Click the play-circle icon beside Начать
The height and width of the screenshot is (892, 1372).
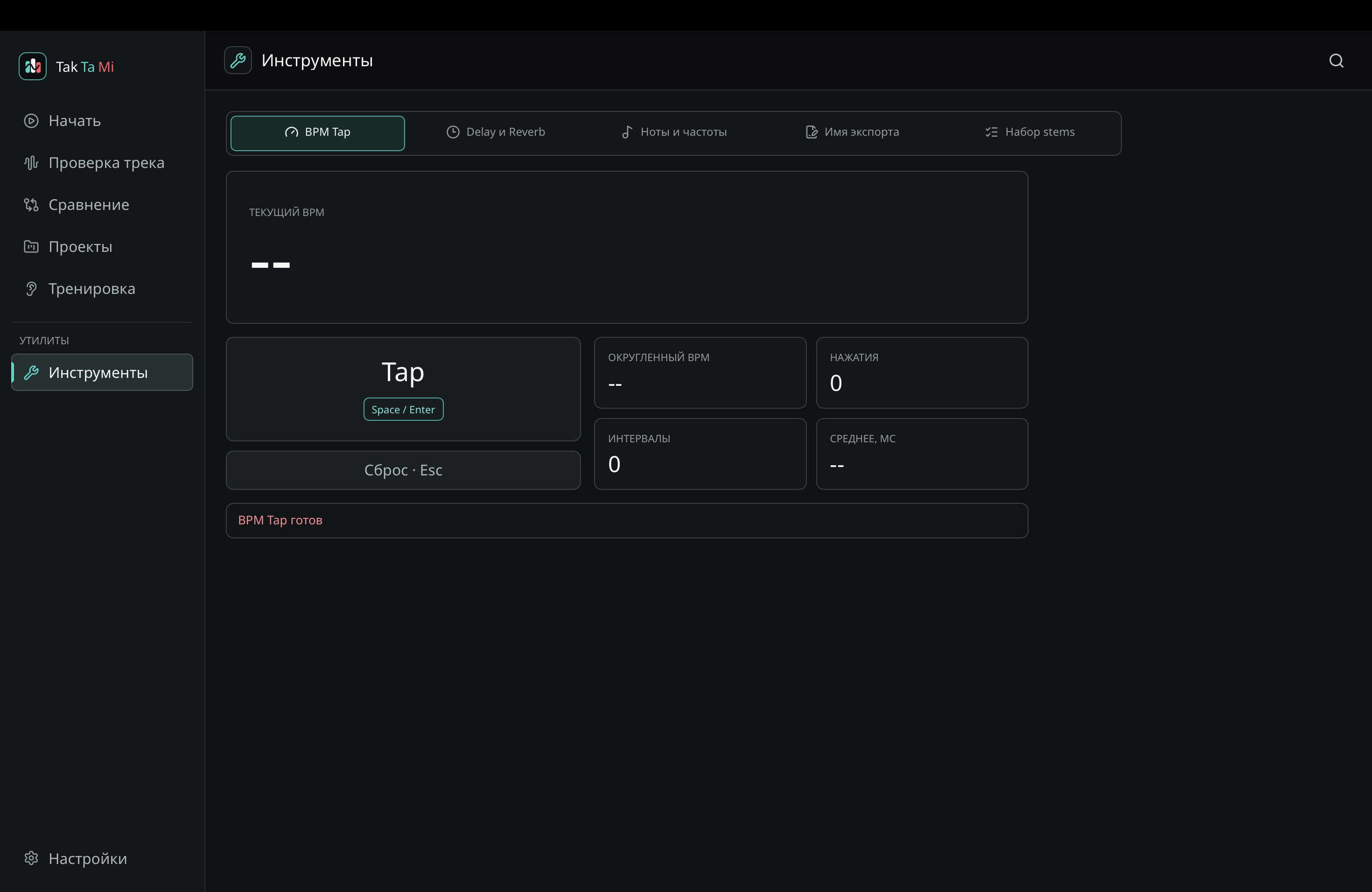tap(31, 121)
